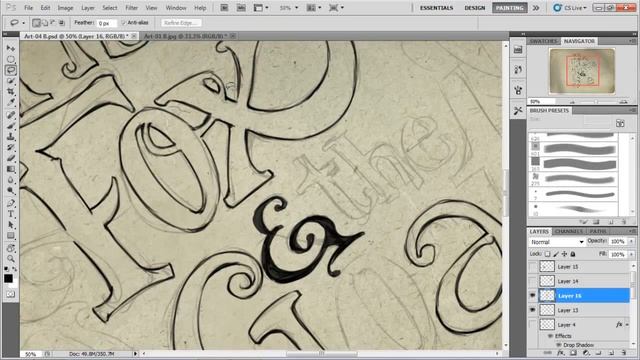This screenshot has height=360, width=640.
Task: Open the Arrange Documents dropdown
Action: point(314,8)
